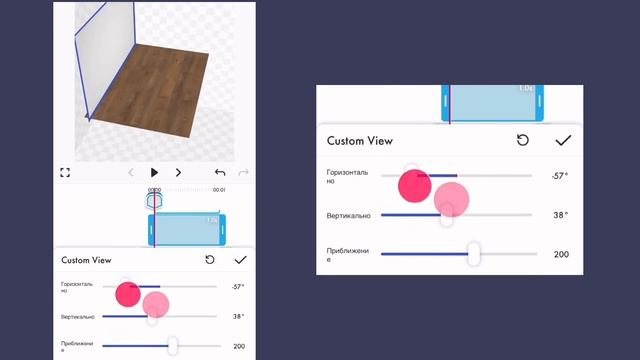The height and width of the screenshot is (360, 640).
Task: Tap the Custom View title in phone panel
Action: [86, 260]
